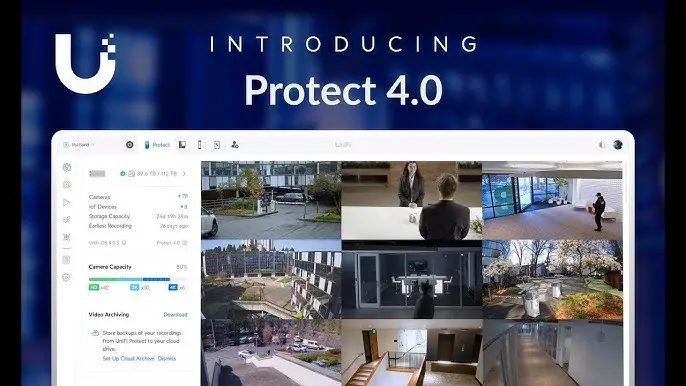This screenshot has width=686, height=386.
Task: Click the Protect 4.0 version label
Action: coord(172,242)
